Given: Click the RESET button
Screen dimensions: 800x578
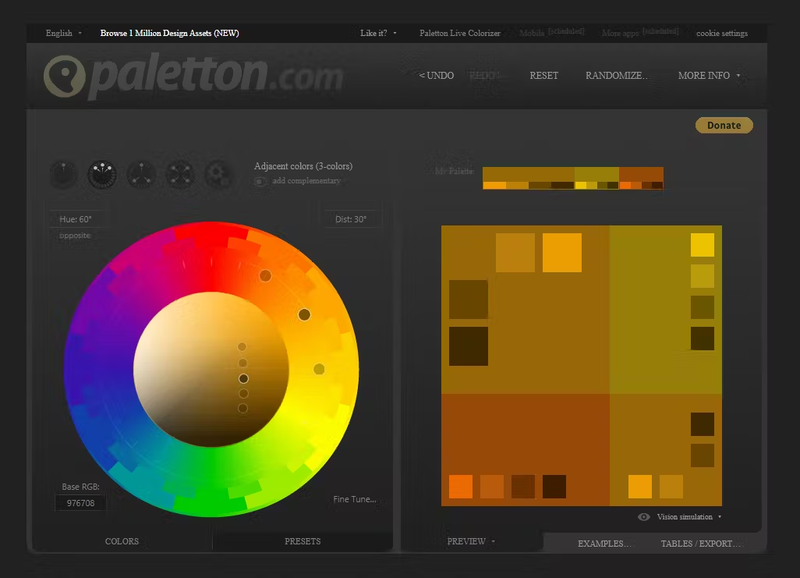Looking at the screenshot, I should pyautogui.click(x=544, y=76).
